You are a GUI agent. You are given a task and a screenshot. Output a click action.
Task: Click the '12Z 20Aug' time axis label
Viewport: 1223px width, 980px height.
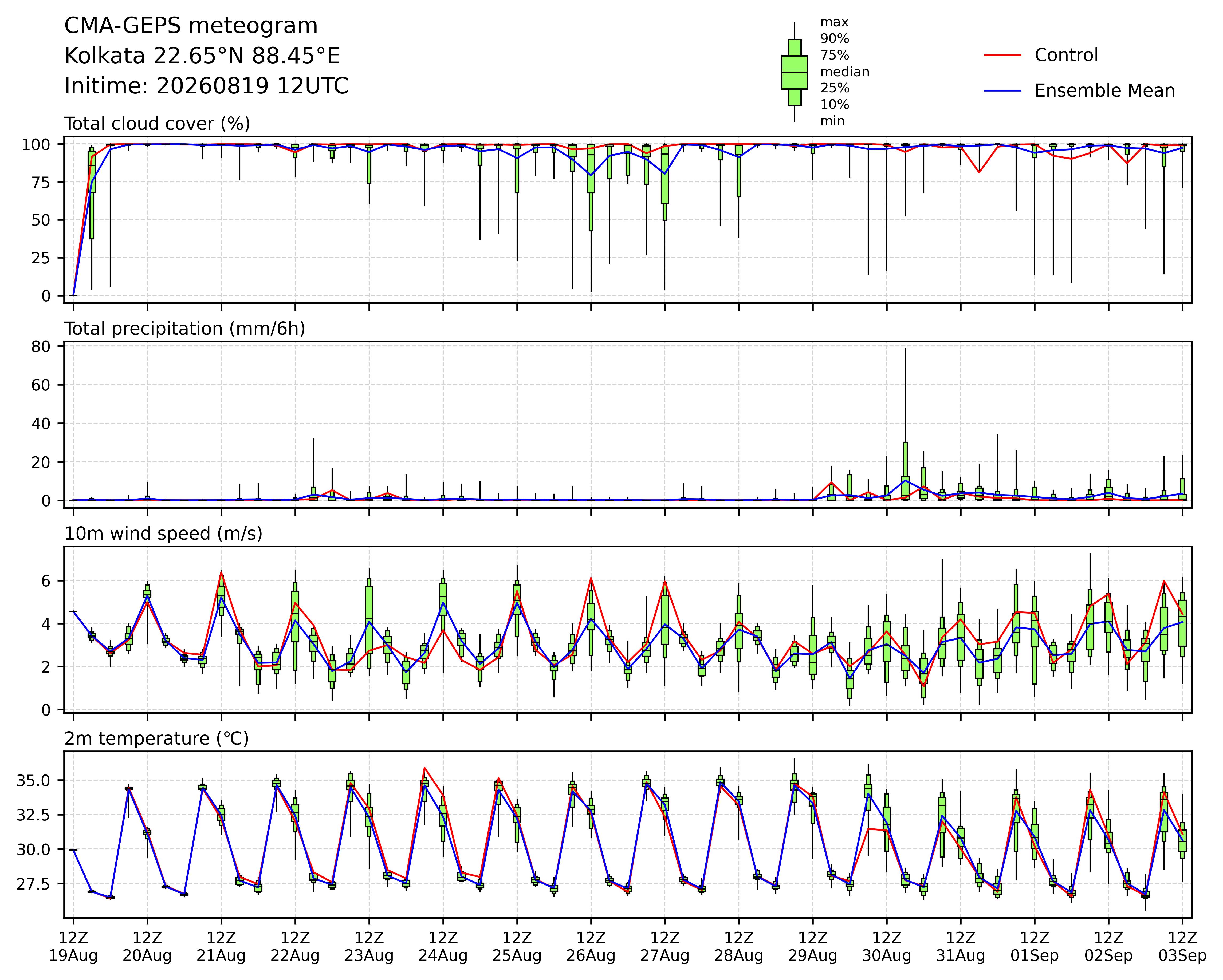pyautogui.click(x=147, y=947)
